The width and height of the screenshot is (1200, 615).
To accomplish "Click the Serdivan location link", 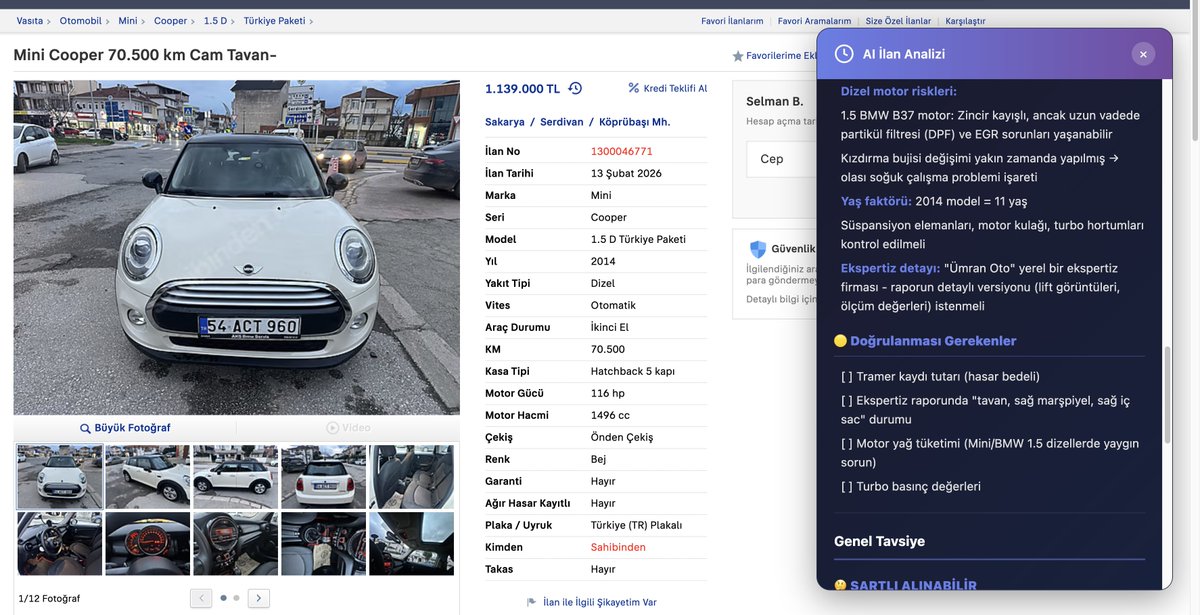I will point(562,122).
